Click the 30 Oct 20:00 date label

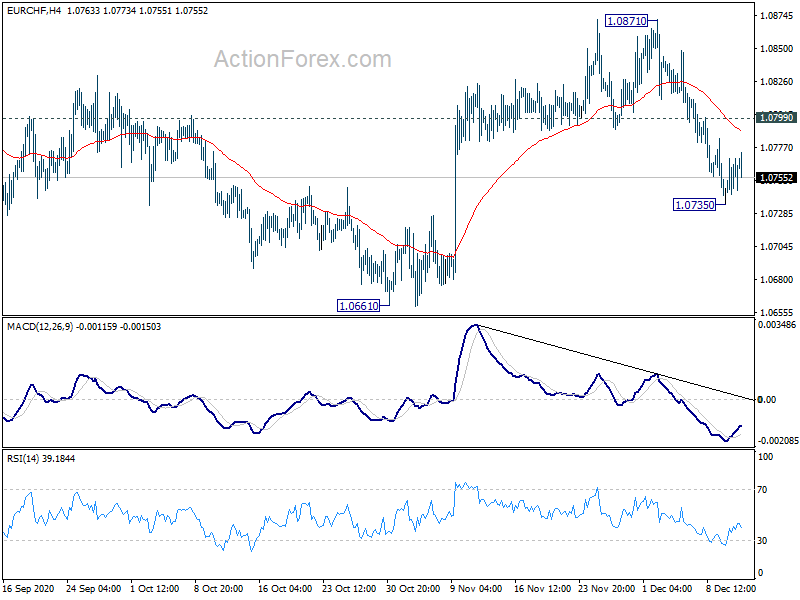[x=413, y=589]
